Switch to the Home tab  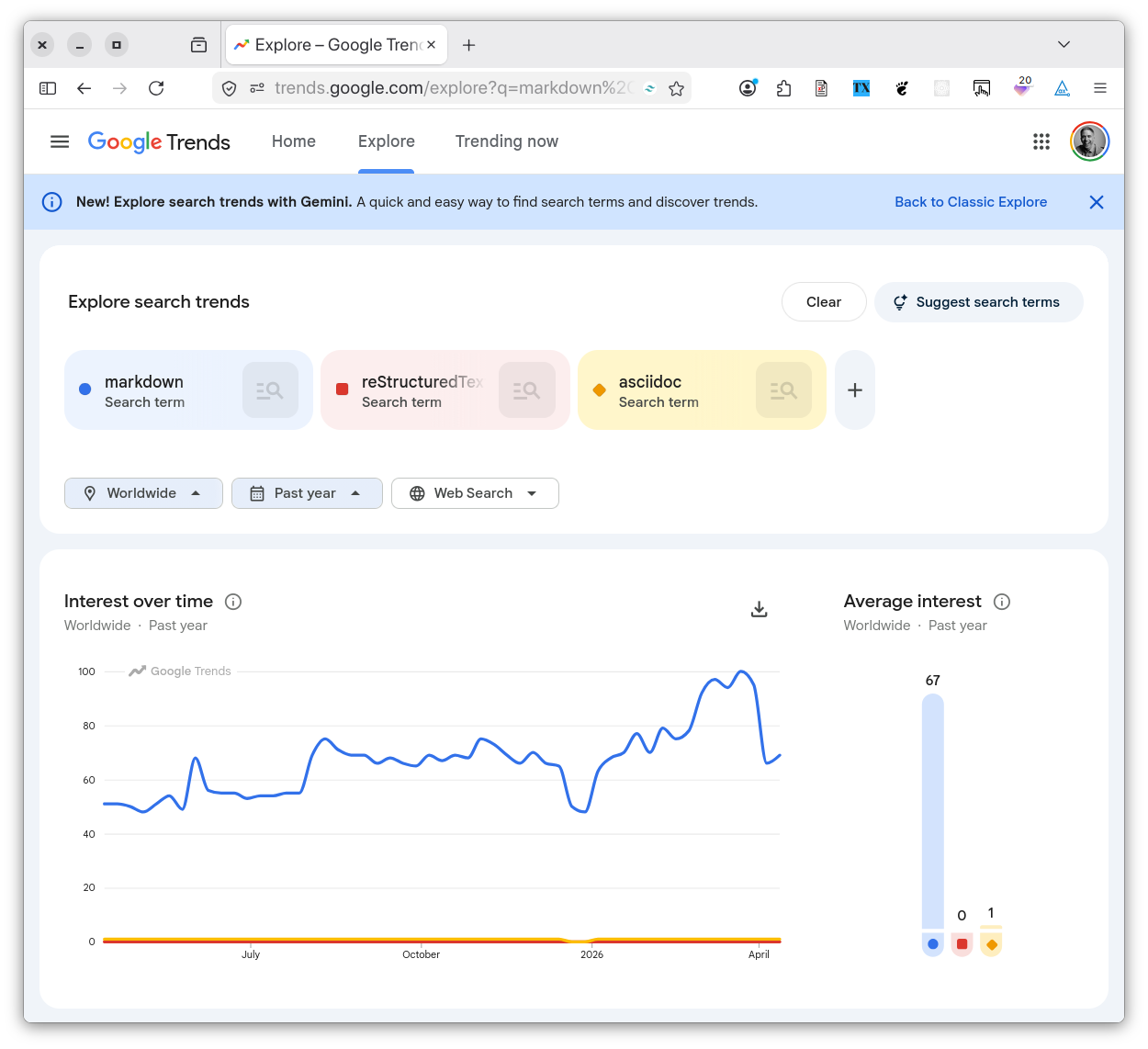pos(293,141)
